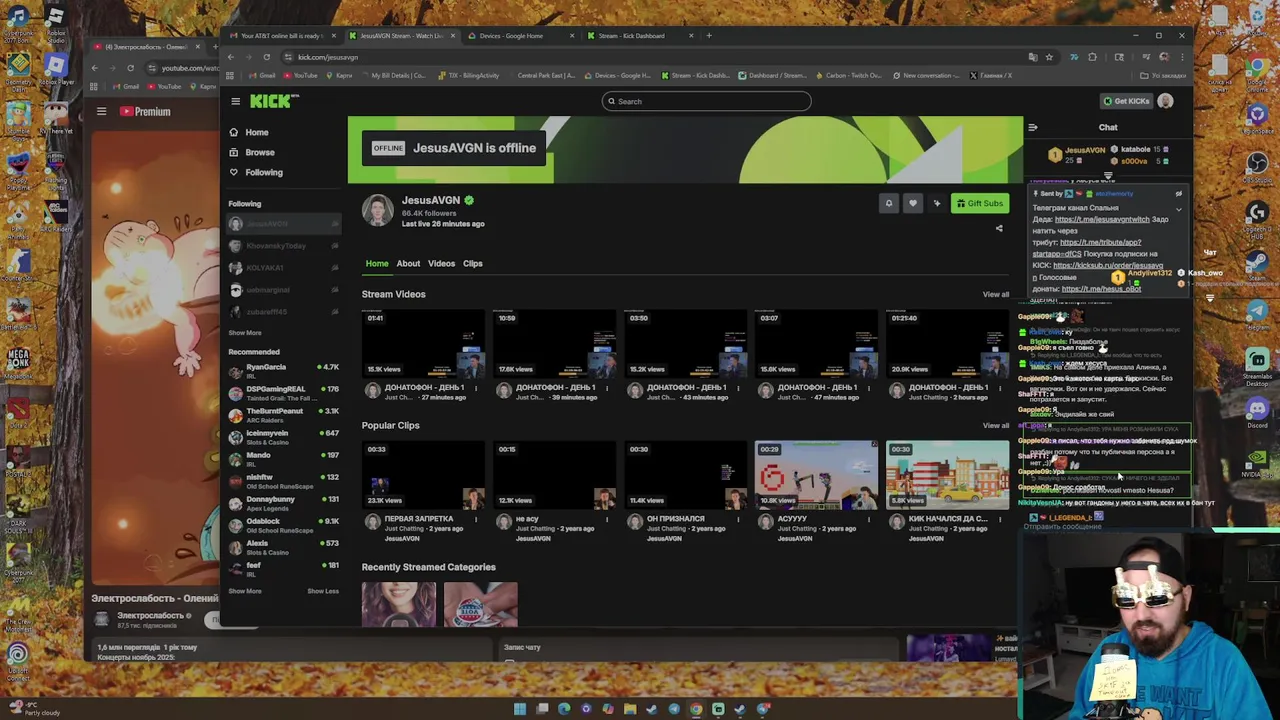Switch to the AT&T online bill tab
This screenshot has width=1280, height=720.
(282, 36)
